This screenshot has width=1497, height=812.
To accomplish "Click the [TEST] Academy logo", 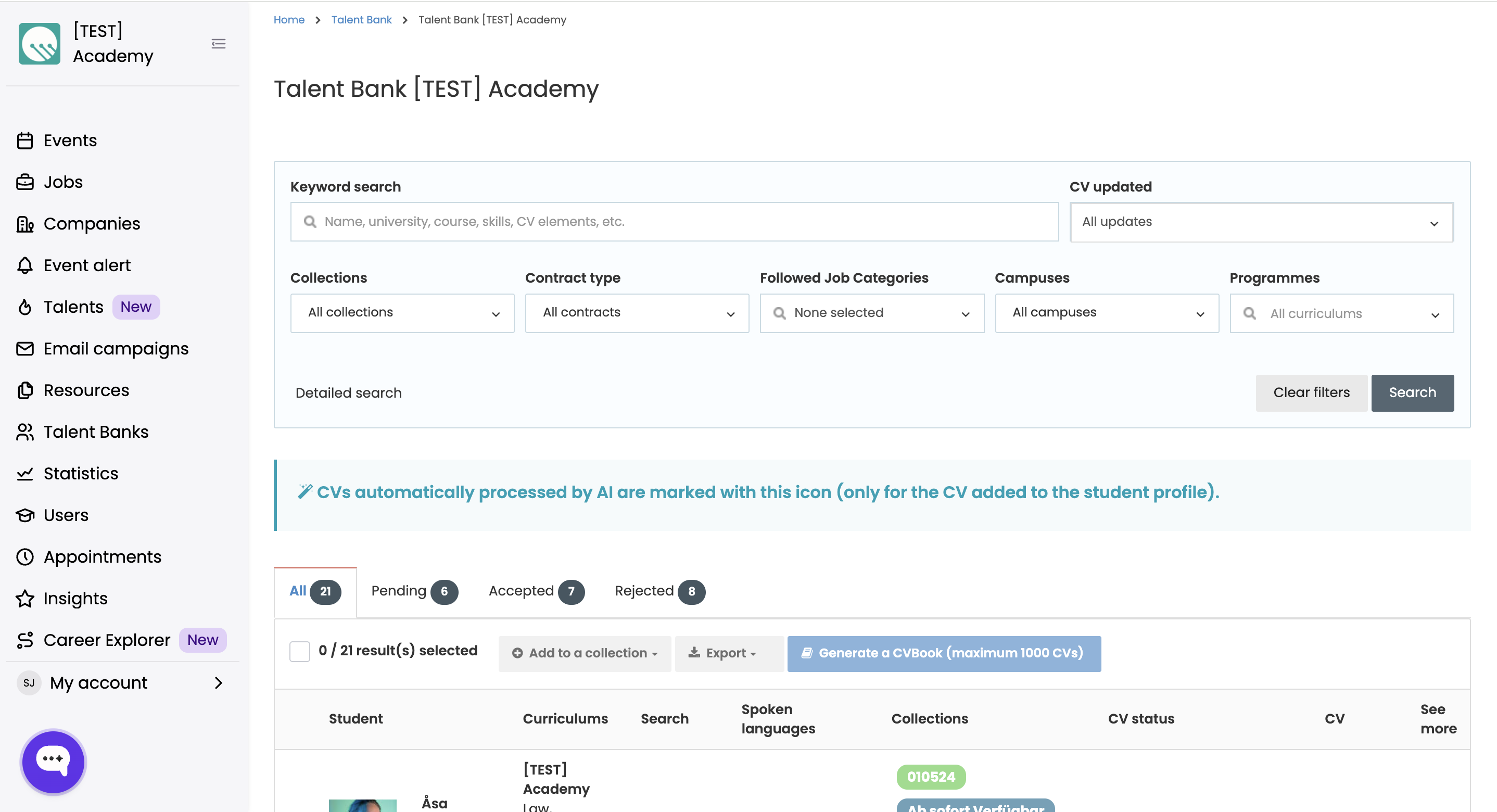I will click(40, 44).
